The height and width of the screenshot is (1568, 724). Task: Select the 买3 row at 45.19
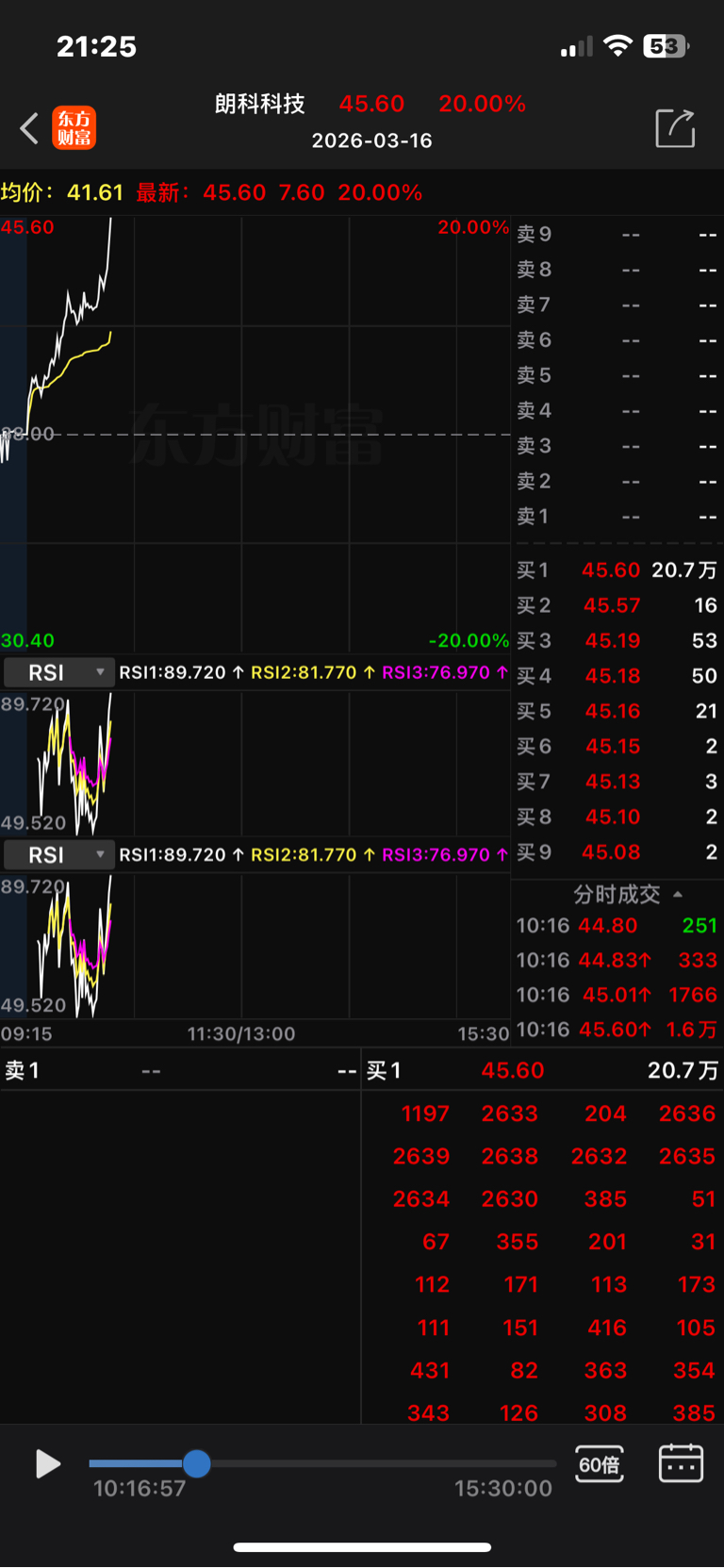tap(617, 640)
